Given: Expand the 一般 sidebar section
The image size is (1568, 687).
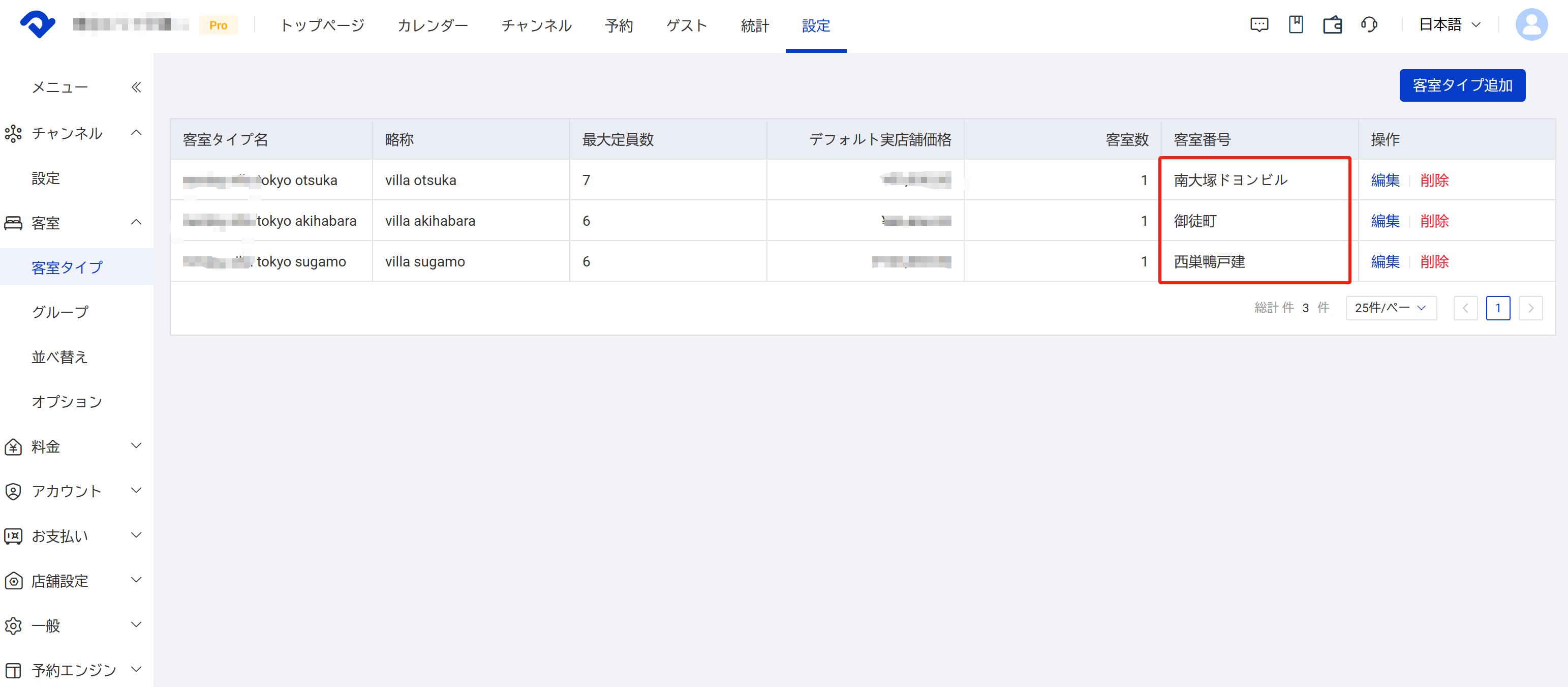Looking at the screenshot, I should (136, 625).
